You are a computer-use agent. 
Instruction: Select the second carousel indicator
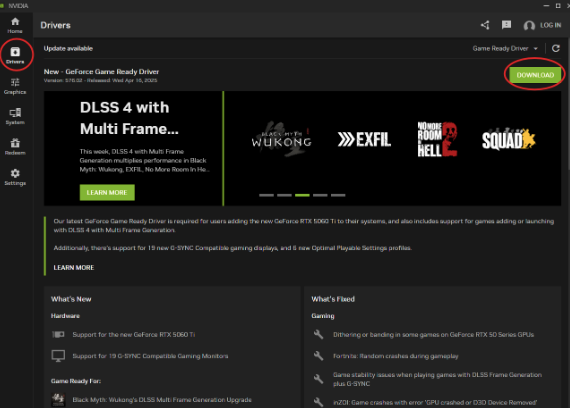pyautogui.click(x=284, y=195)
